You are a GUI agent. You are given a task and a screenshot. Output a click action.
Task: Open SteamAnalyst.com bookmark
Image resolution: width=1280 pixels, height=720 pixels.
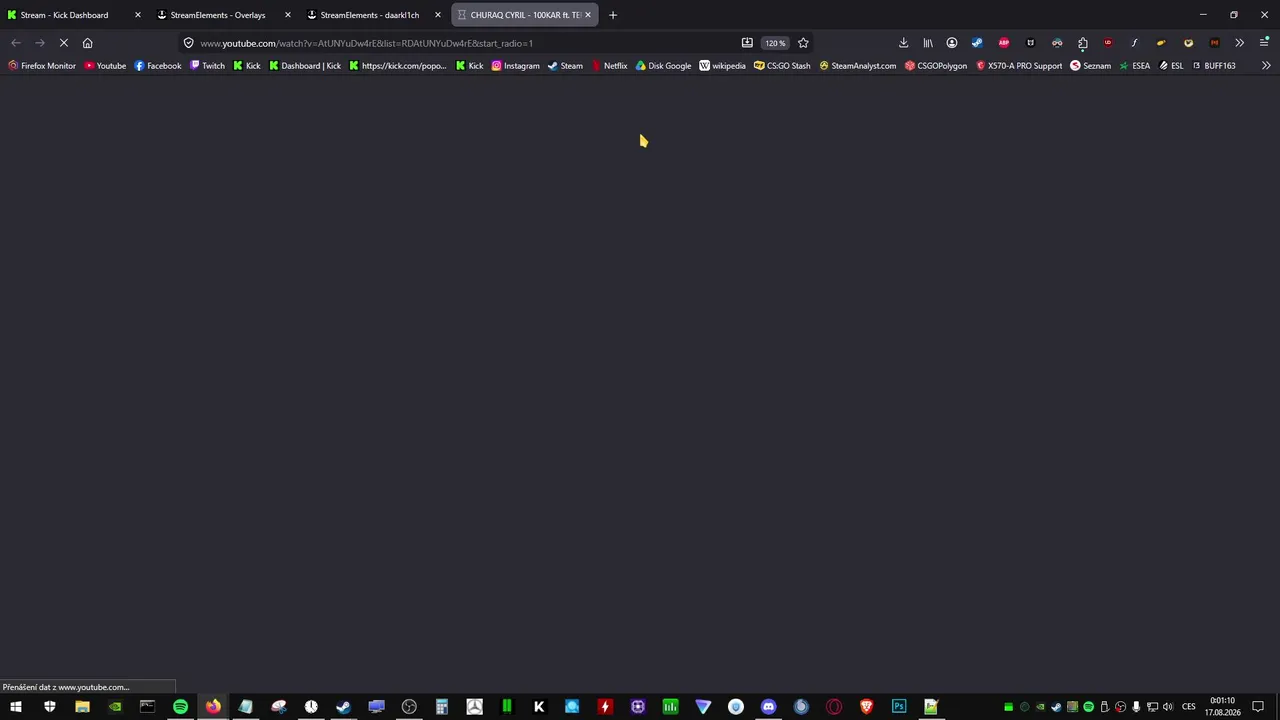click(x=857, y=66)
